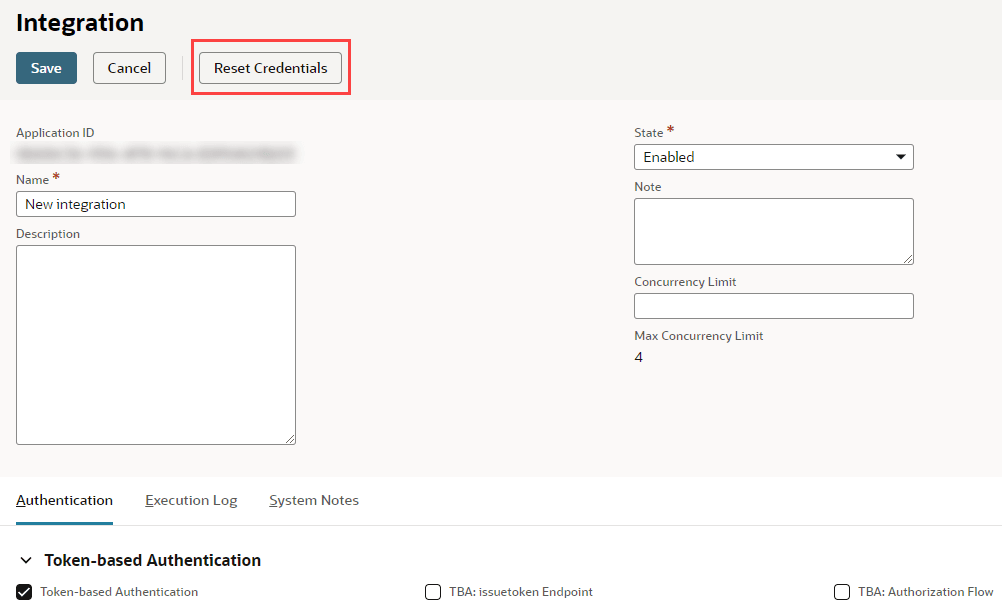
Task: Open the State dropdown showing Enabled
Action: 773,157
